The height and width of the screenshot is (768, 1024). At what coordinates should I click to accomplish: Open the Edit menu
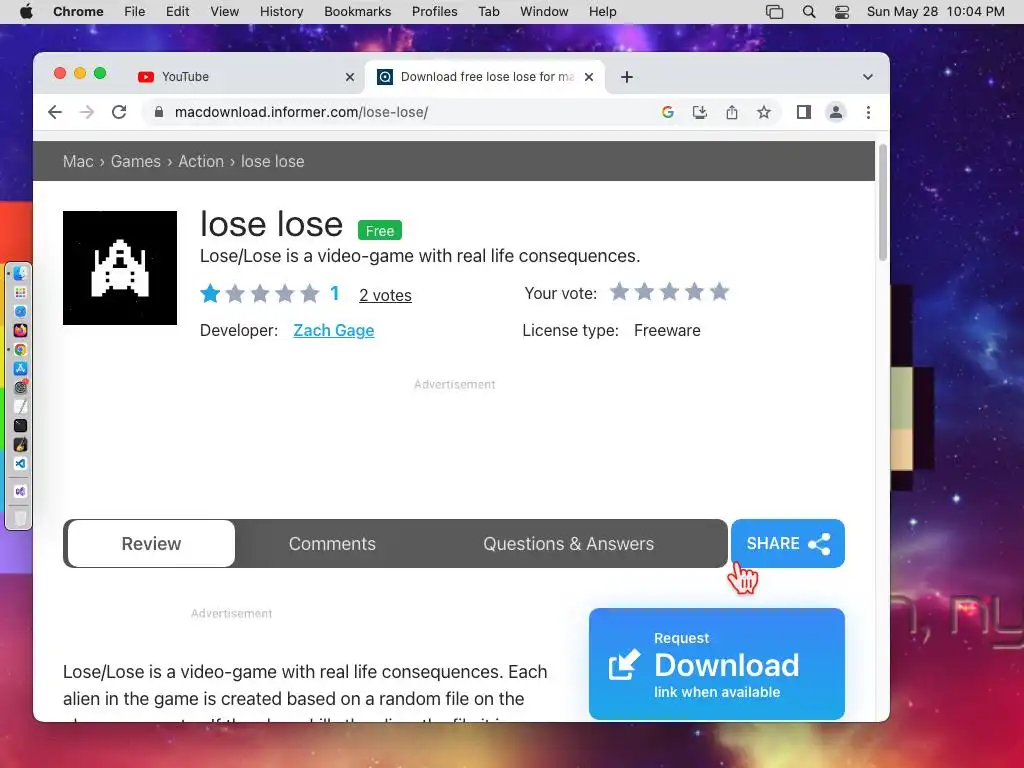coord(178,12)
